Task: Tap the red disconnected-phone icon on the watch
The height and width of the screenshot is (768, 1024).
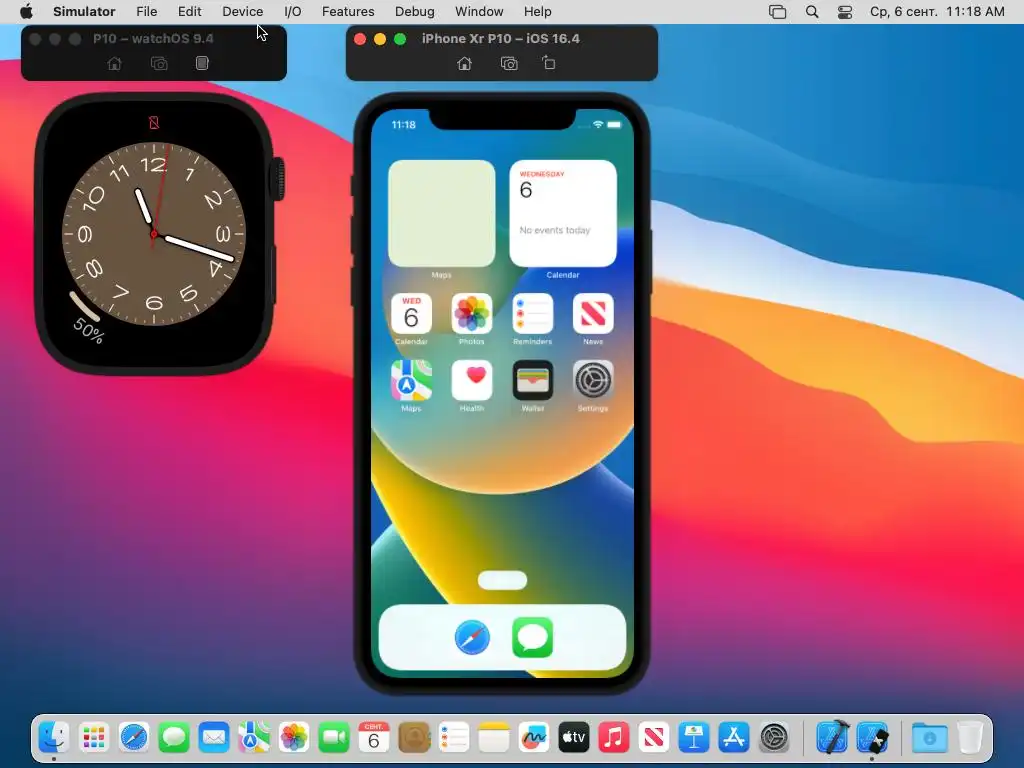Action: [154, 123]
